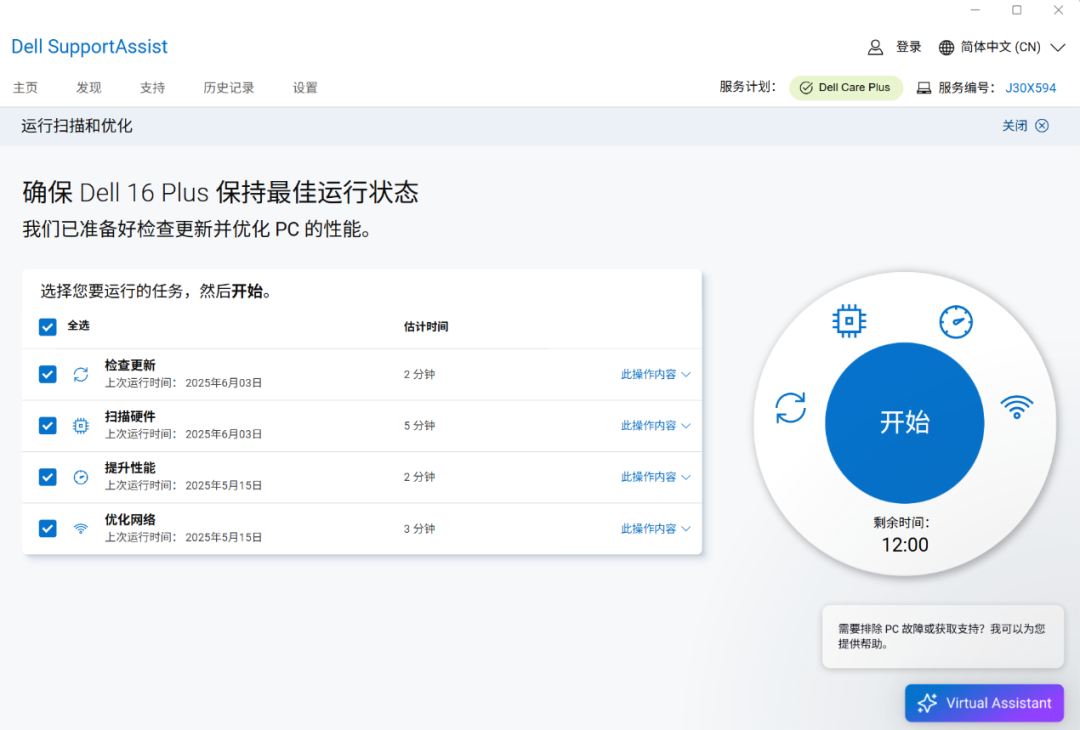This screenshot has height=730, width=1080.
Task: Click the refresh icon in 检查更新 row
Action: pyautogui.click(x=81, y=374)
